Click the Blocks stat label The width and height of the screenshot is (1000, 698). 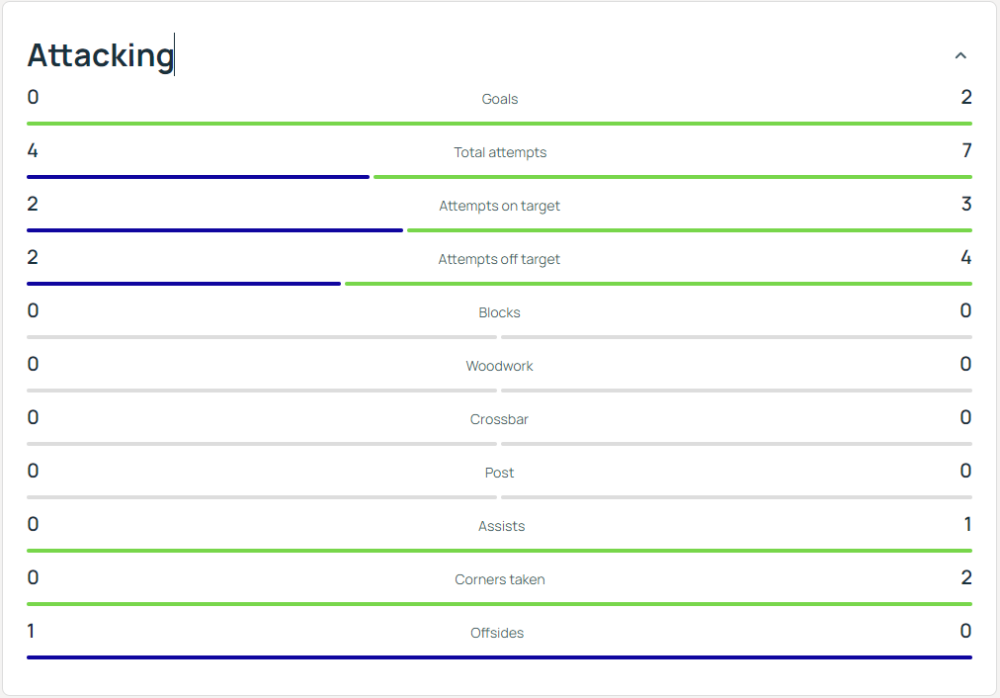coord(499,313)
